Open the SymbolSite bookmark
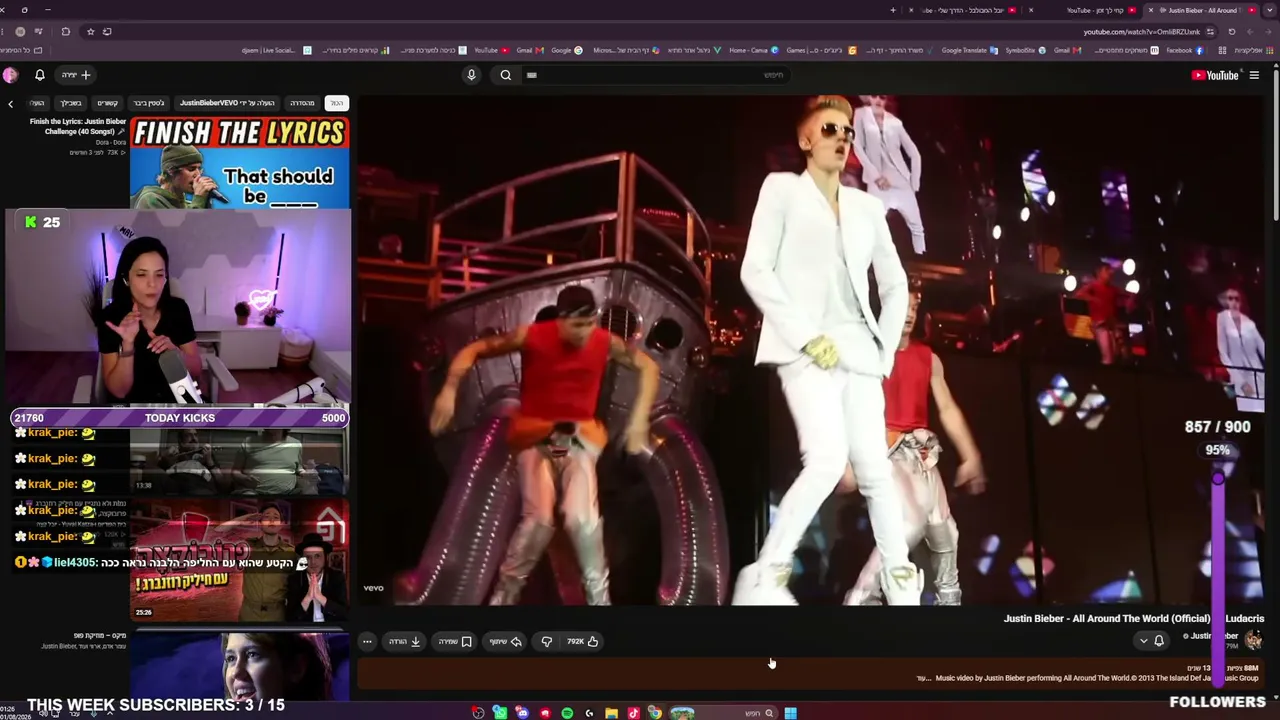Image resolution: width=1280 pixels, height=720 pixels. pyautogui.click(x=1025, y=50)
